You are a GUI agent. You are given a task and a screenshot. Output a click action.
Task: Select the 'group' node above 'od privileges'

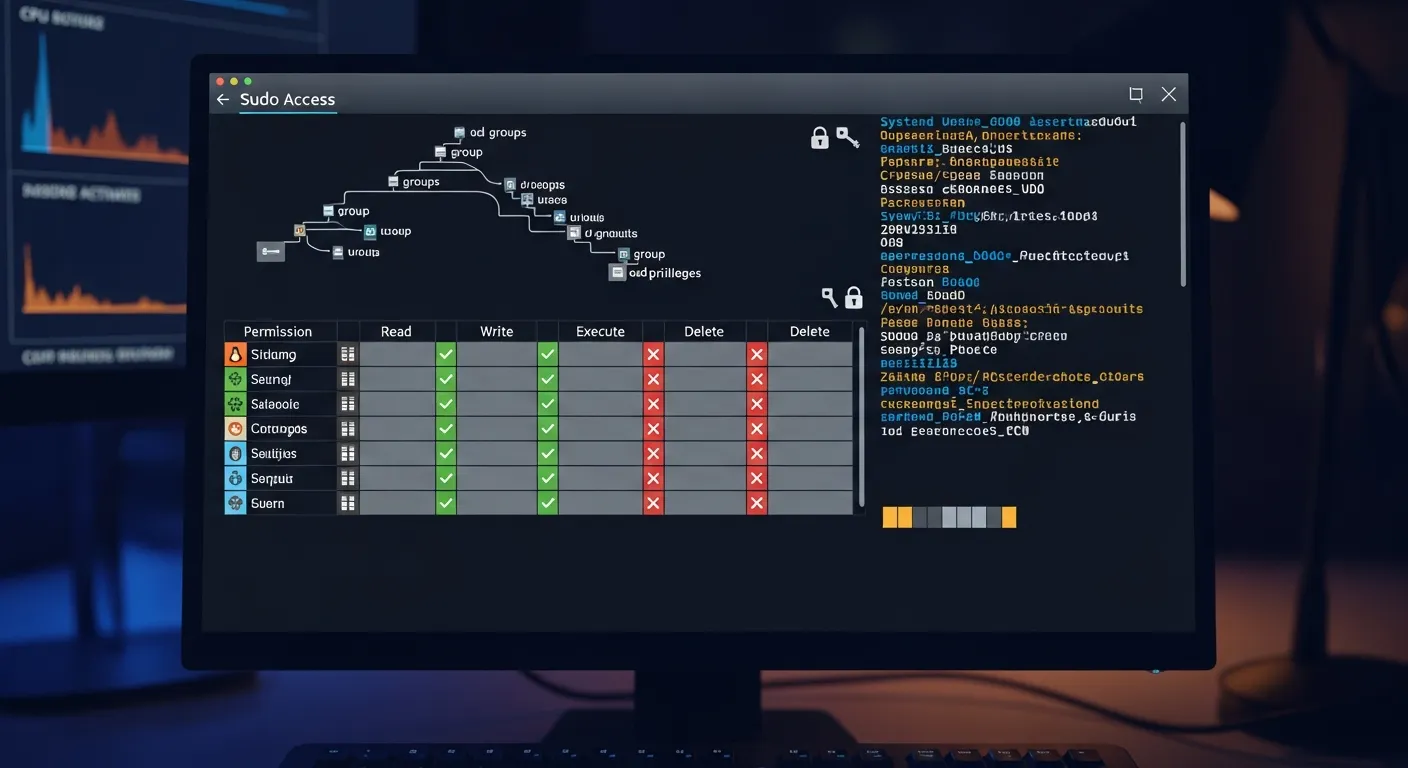pyautogui.click(x=622, y=254)
